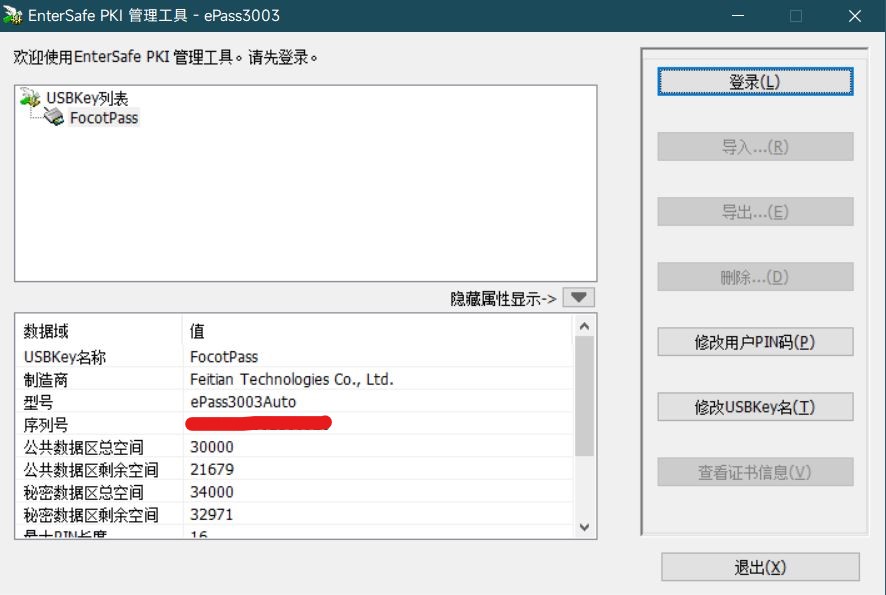Screen dimensions: 886x595
Task: Click the property list scroll down arrow
Action: (584, 527)
